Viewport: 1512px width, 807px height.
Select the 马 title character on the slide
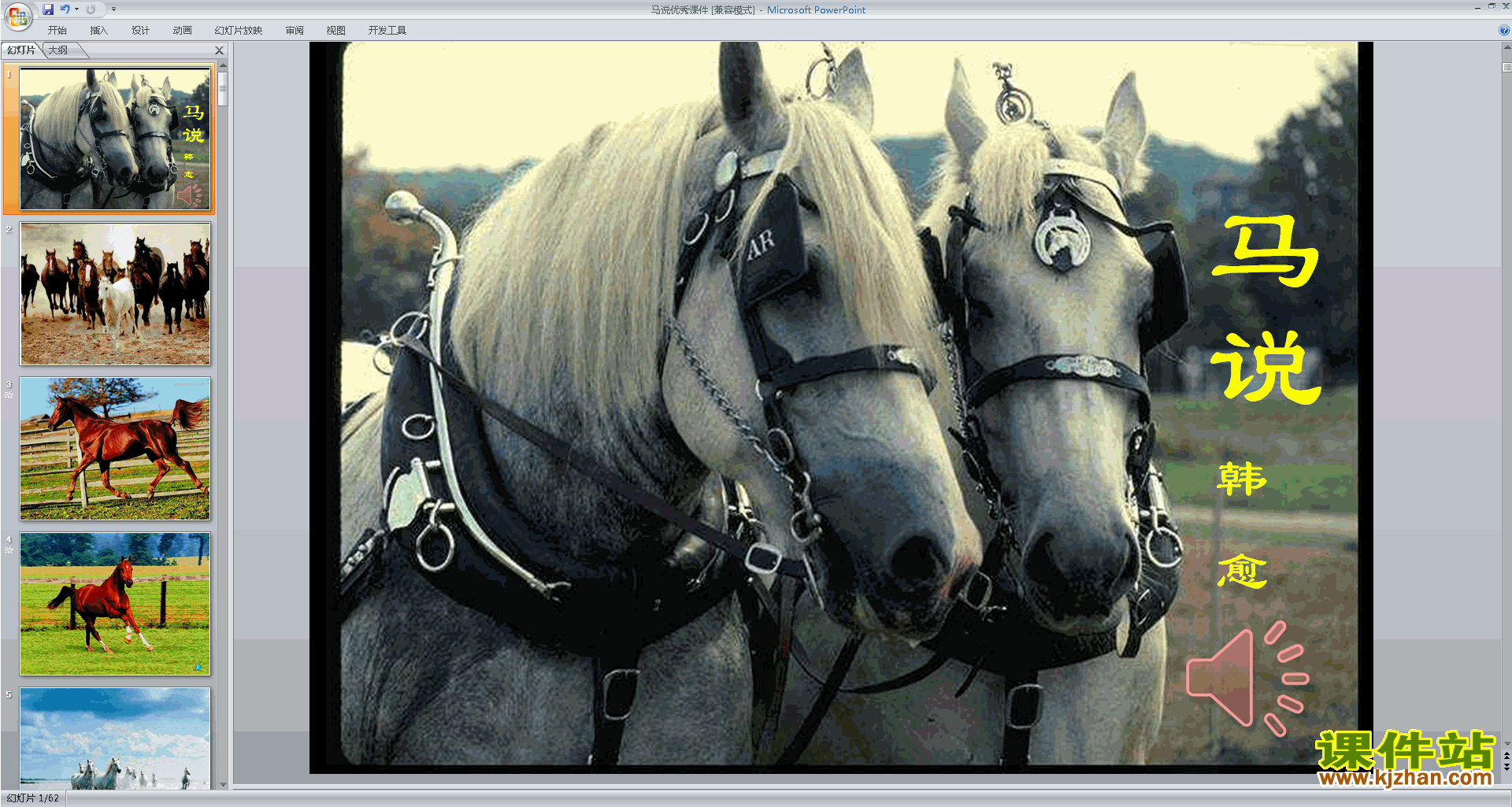[x=1265, y=251]
